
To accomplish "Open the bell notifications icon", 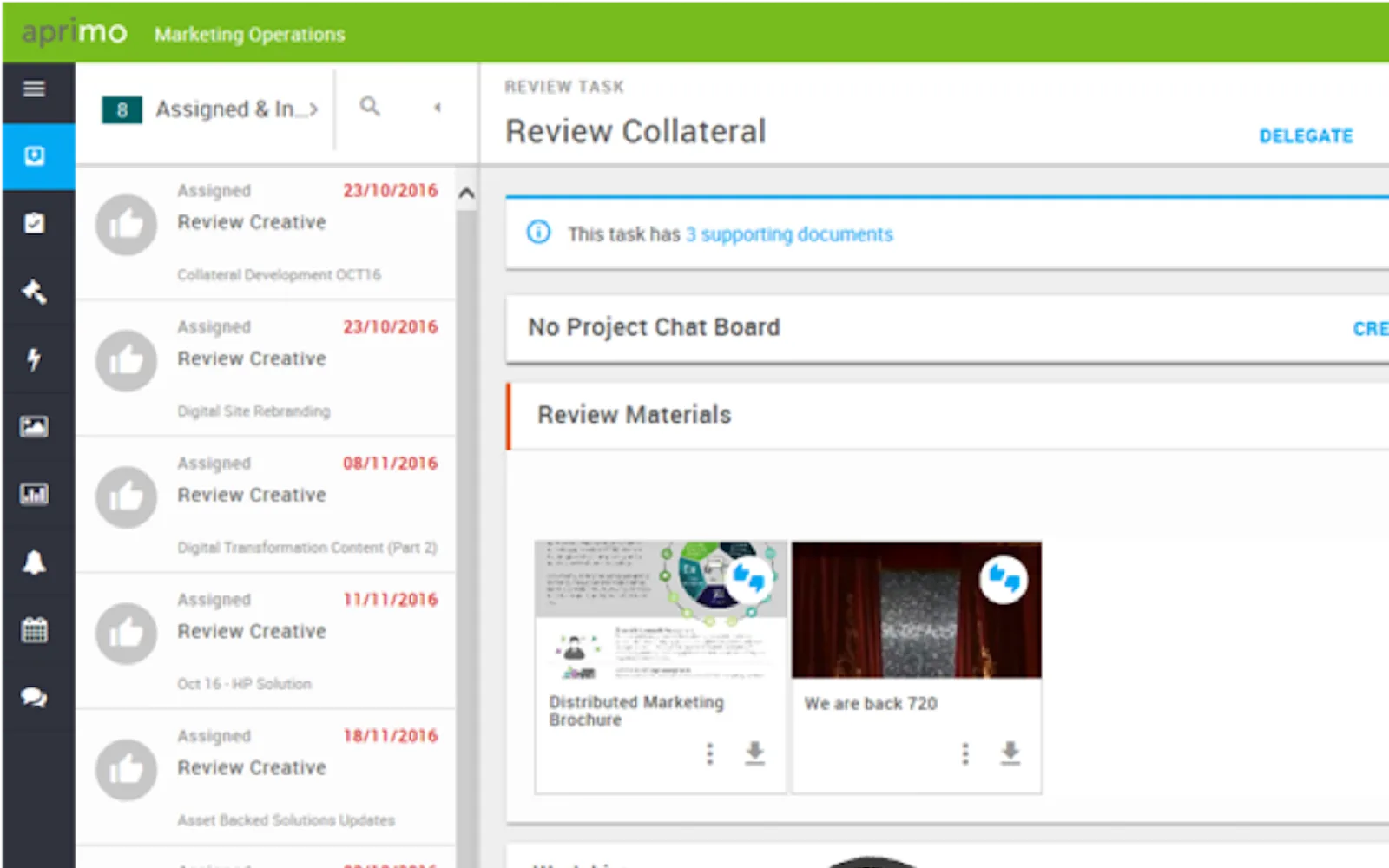I will point(34,562).
